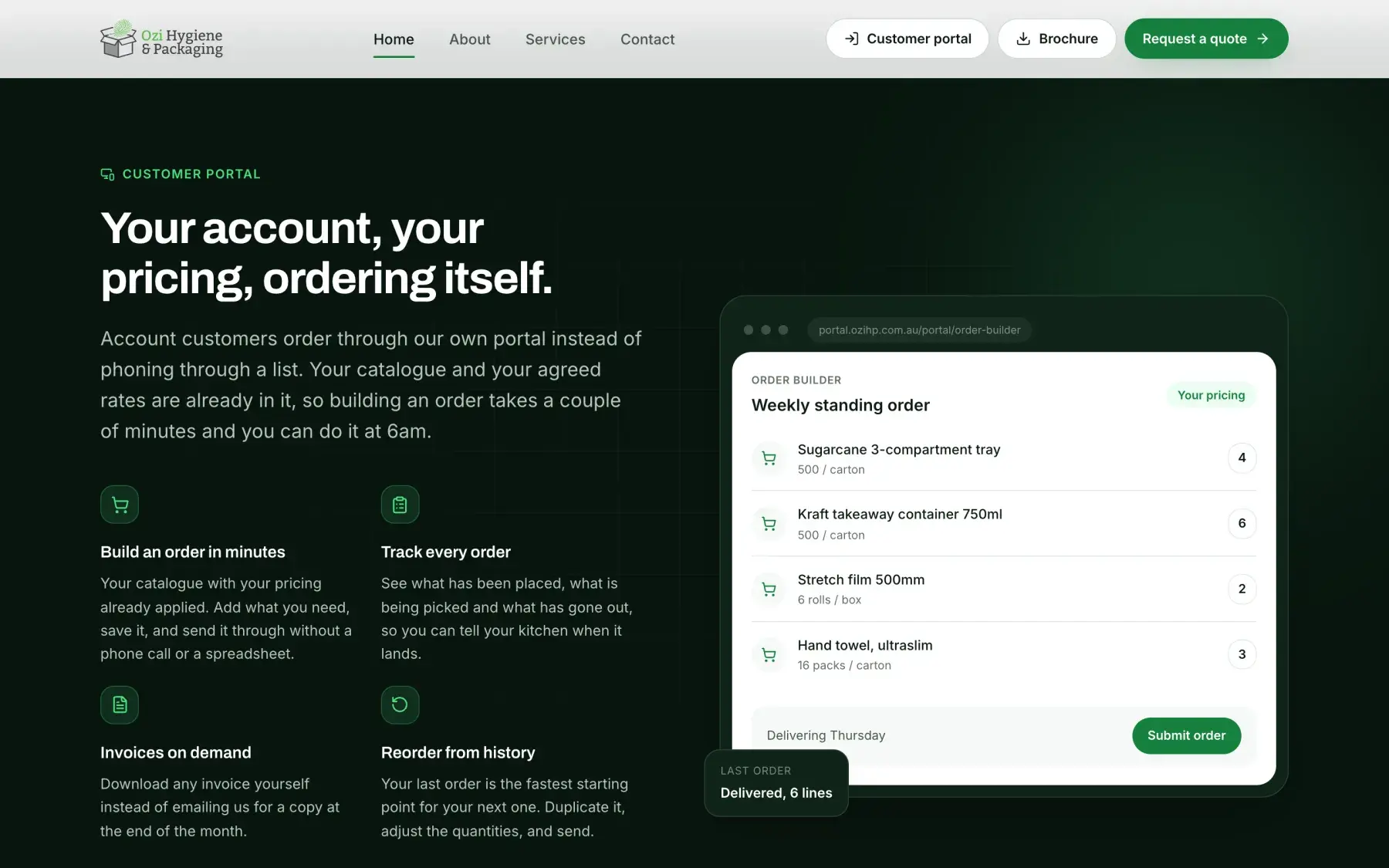Download the Brochure
The height and width of the screenshot is (868, 1389).
click(x=1056, y=39)
